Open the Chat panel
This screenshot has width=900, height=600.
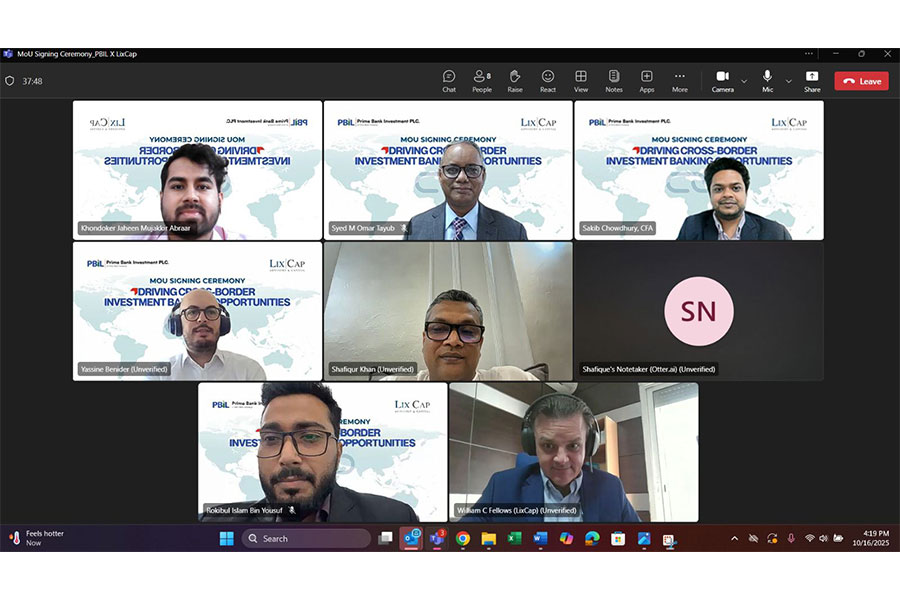pyautogui.click(x=449, y=81)
